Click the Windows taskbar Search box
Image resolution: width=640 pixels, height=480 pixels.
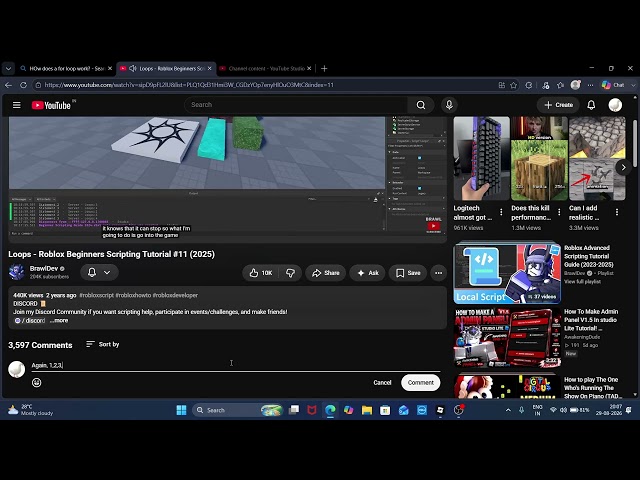click(238, 410)
